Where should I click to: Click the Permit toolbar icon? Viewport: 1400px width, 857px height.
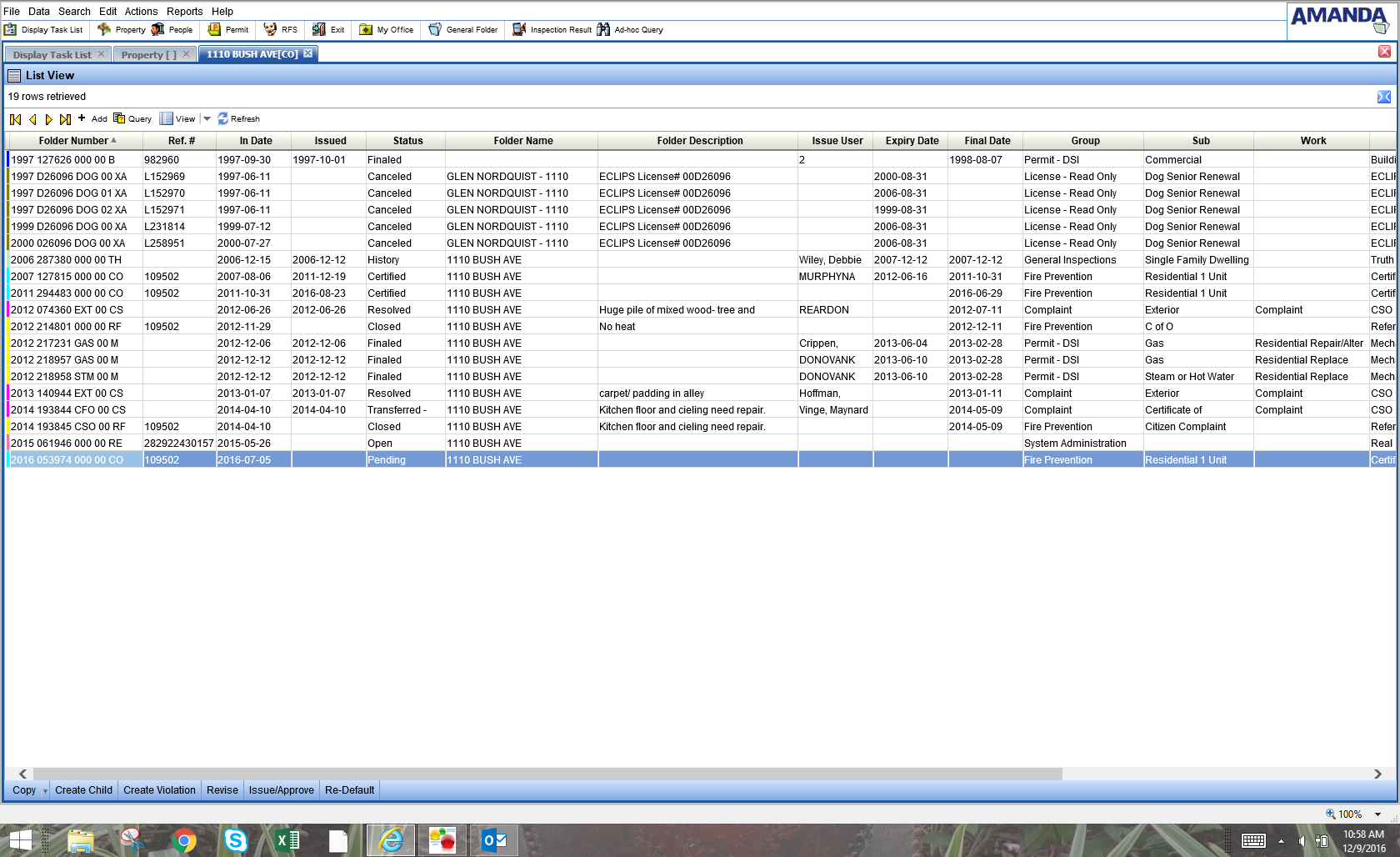pos(214,30)
